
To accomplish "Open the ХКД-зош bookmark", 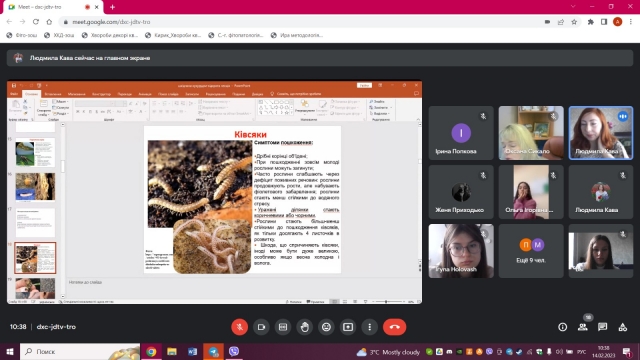I will tap(59, 36).
